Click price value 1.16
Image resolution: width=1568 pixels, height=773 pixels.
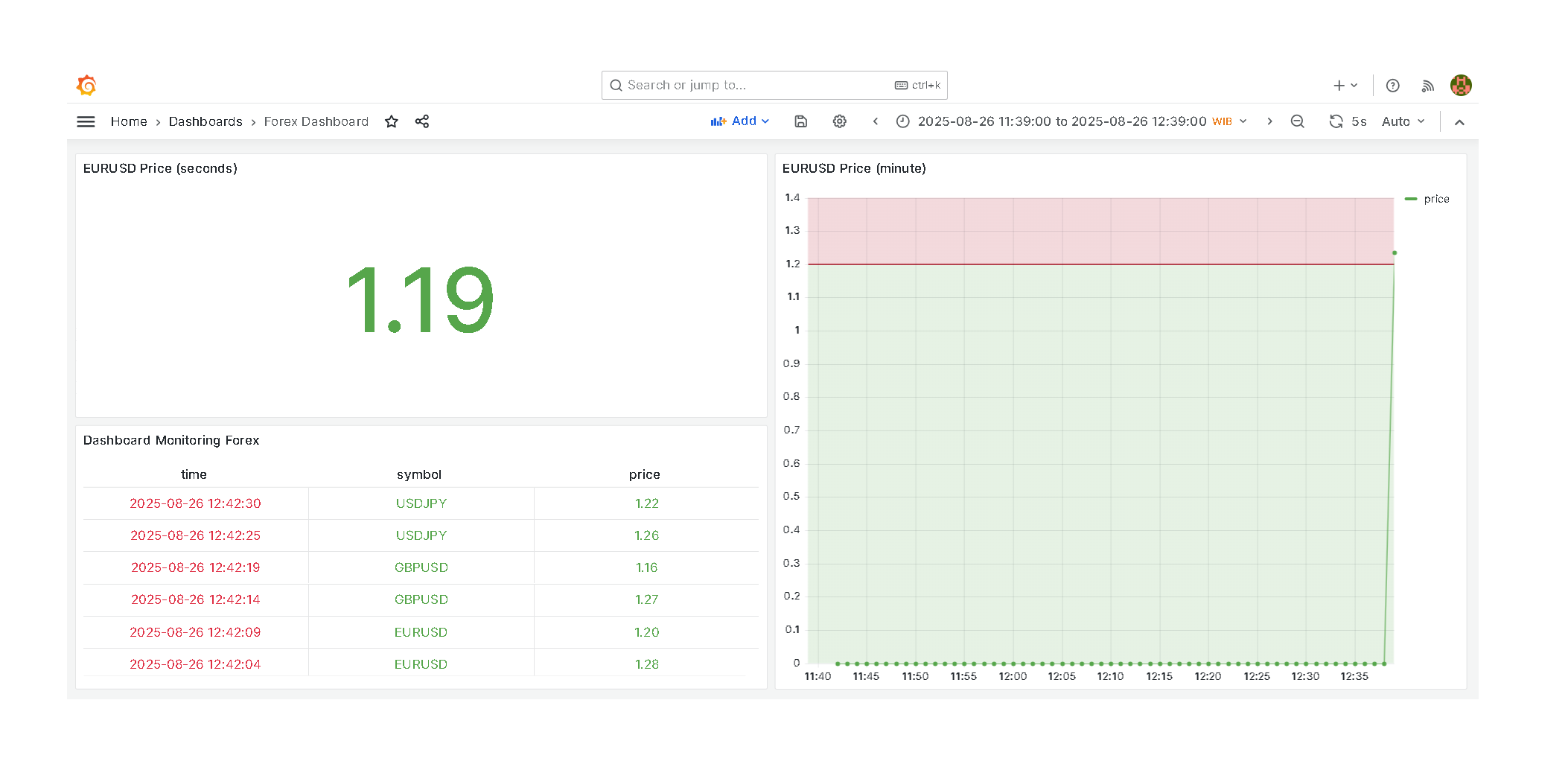(647, 567)
